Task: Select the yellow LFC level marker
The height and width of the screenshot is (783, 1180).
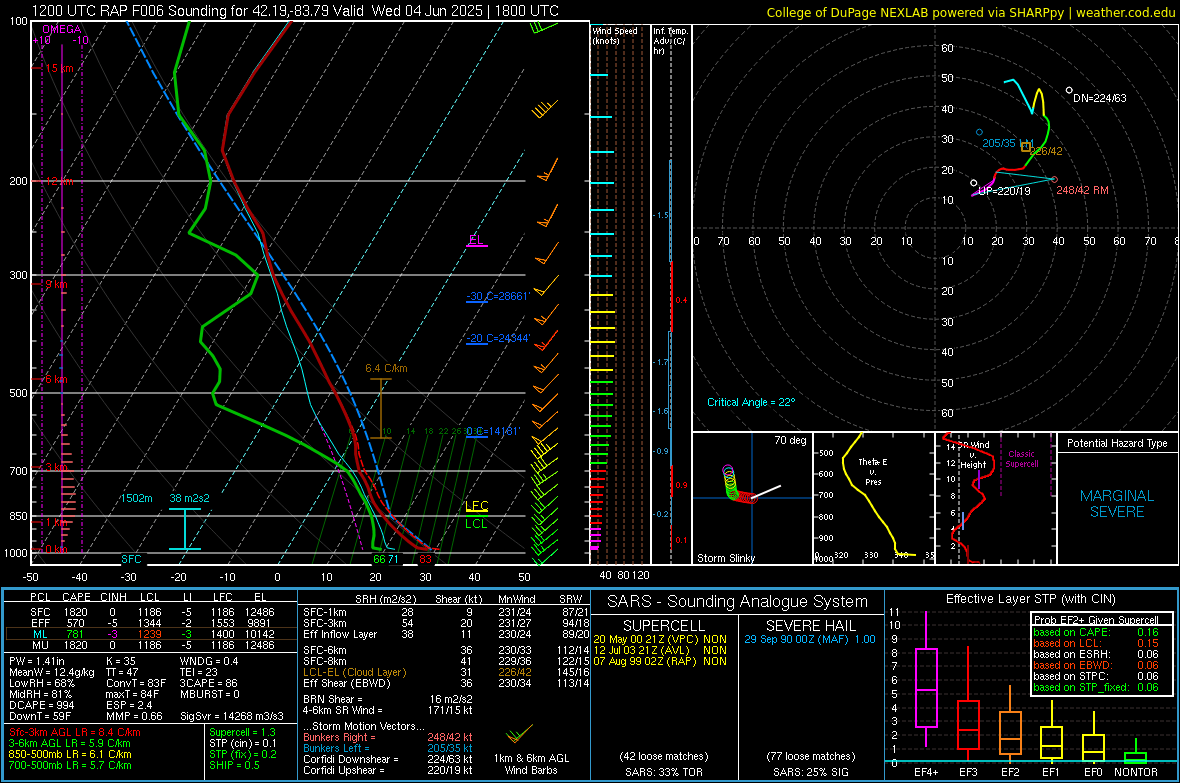Action: [476, 506]
